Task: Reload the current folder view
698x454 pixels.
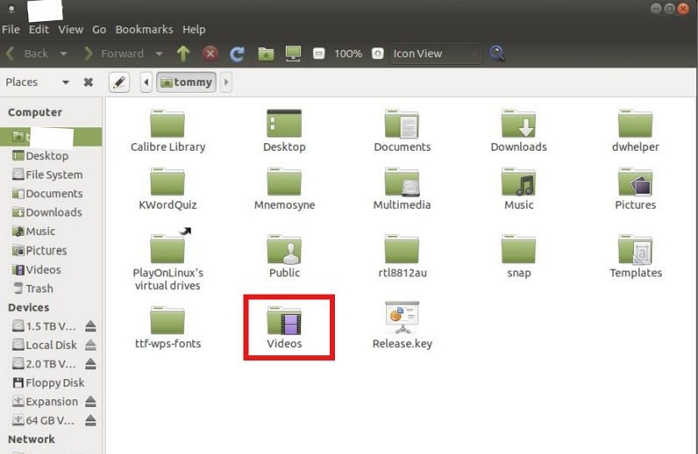Action: click(237, 54)
